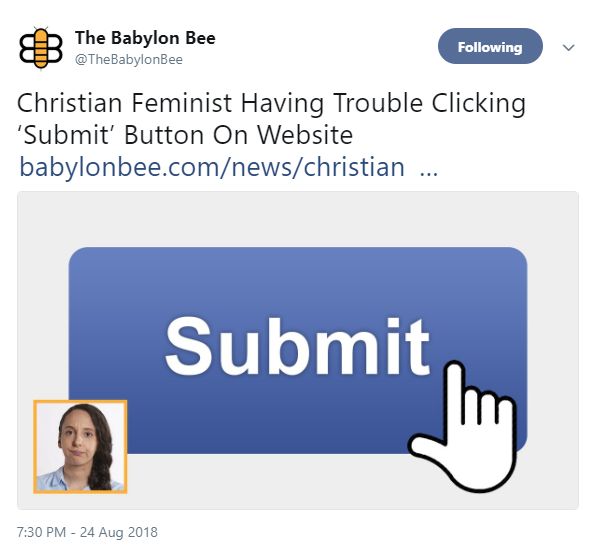Viewport: 606px width, 552px height.
Task: Click the blue gradient area above 'Submit' text
Action: (x=298, y=280)
